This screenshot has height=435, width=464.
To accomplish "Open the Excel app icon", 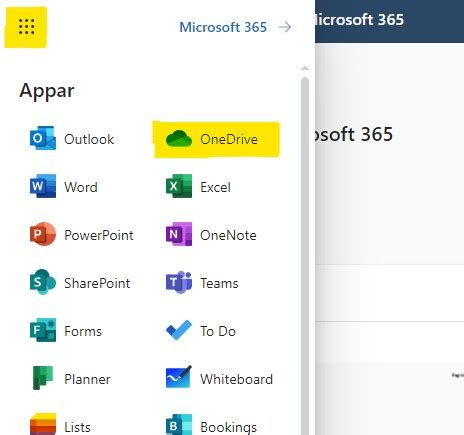I will pyautogui.click(x=179, y=186).
